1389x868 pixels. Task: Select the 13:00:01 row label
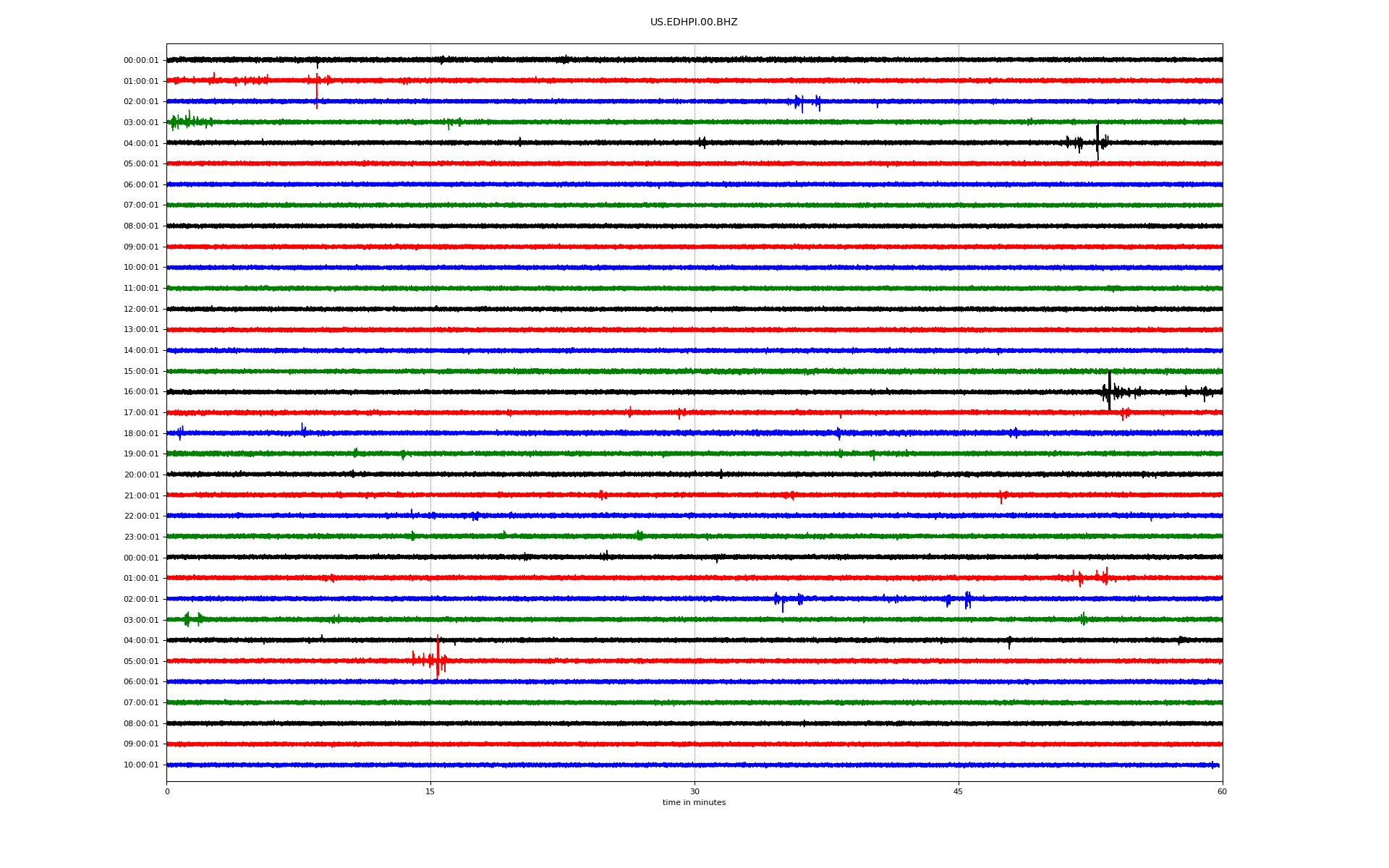click(x=141, y=330)
